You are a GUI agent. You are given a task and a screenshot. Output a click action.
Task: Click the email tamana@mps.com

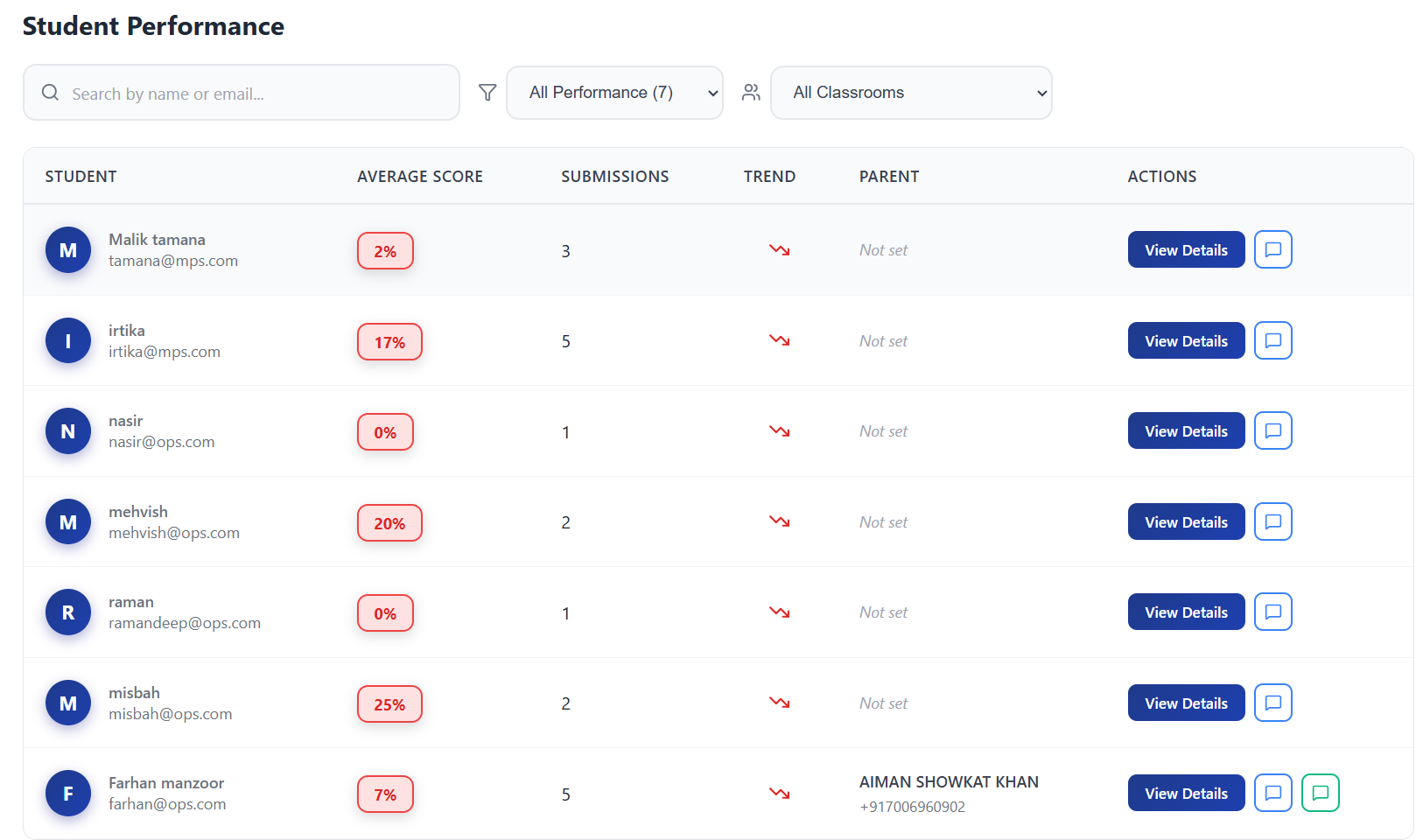[173, 261]
